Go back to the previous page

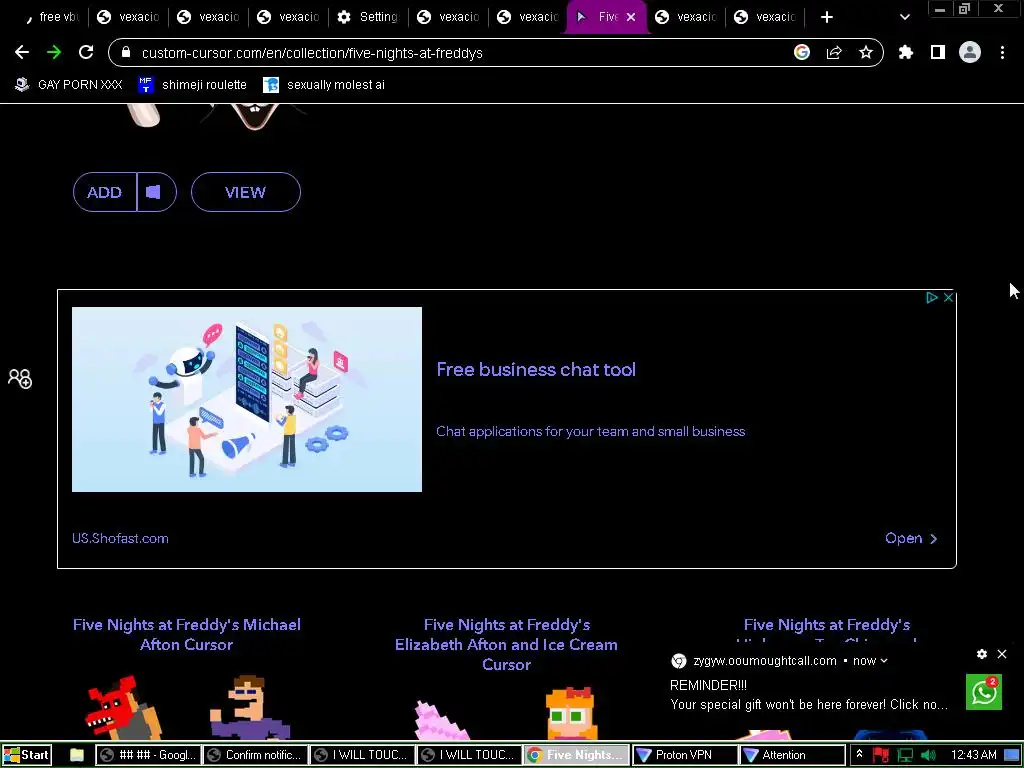[22, 52]
